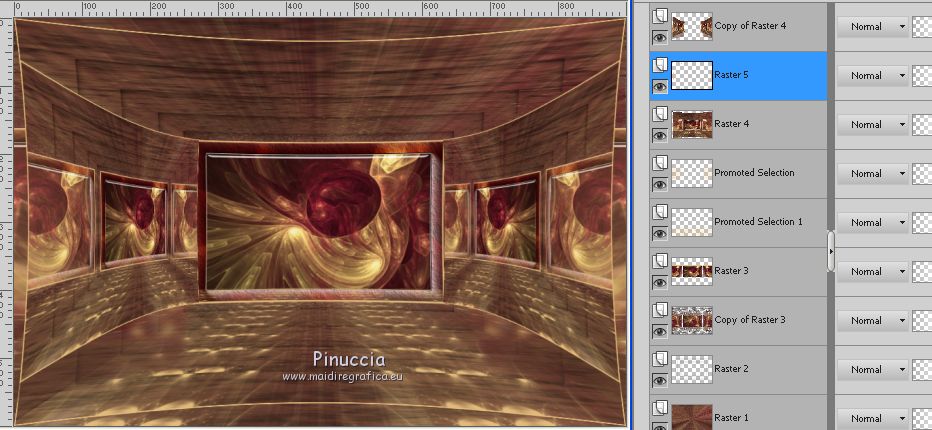Click the layer type icon of Raster 3
Image resolution: width=932 pixels, height=430 pixels.
point(659,261)
